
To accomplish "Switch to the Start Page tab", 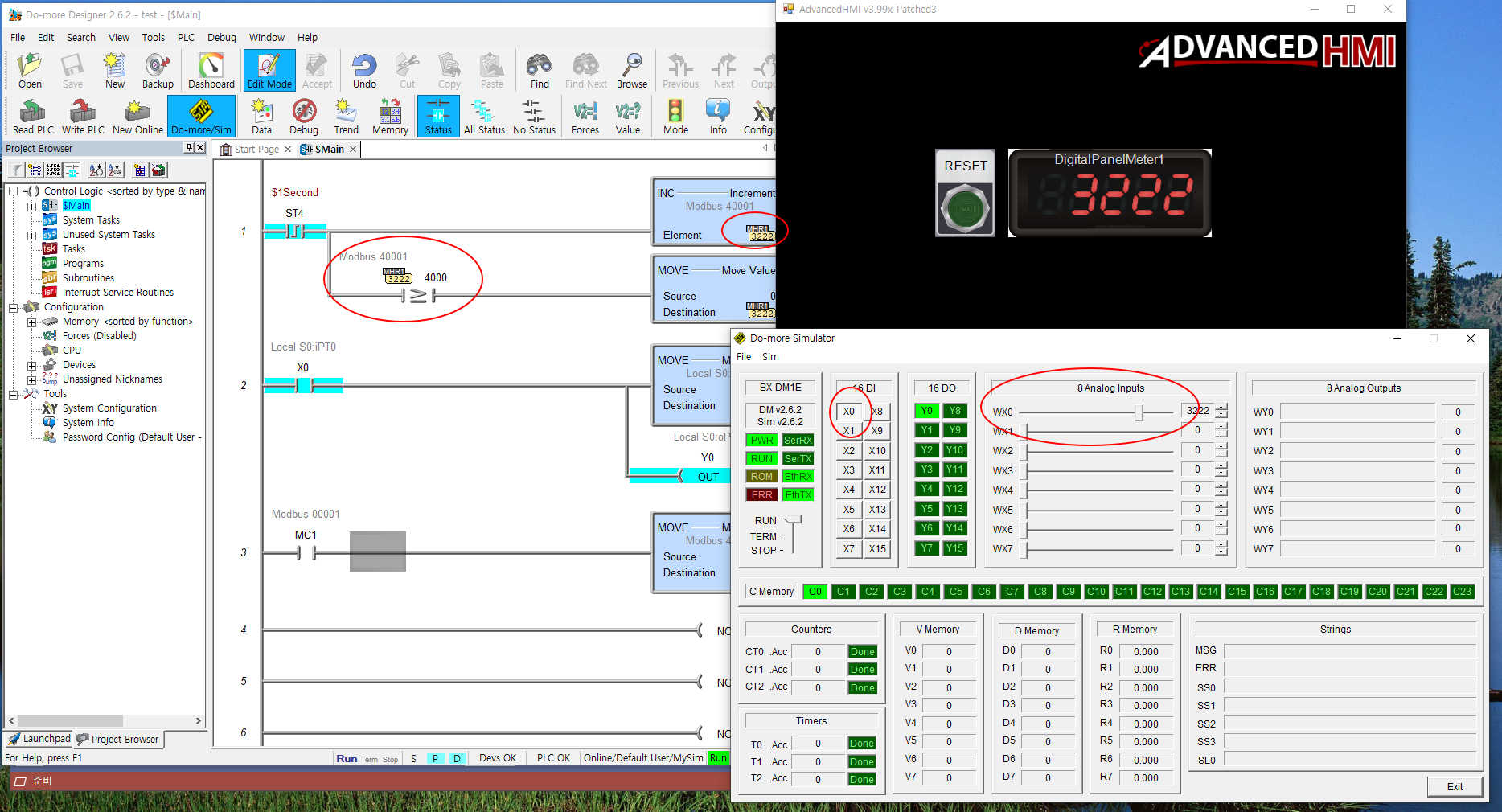I will (x=256, y=150).
